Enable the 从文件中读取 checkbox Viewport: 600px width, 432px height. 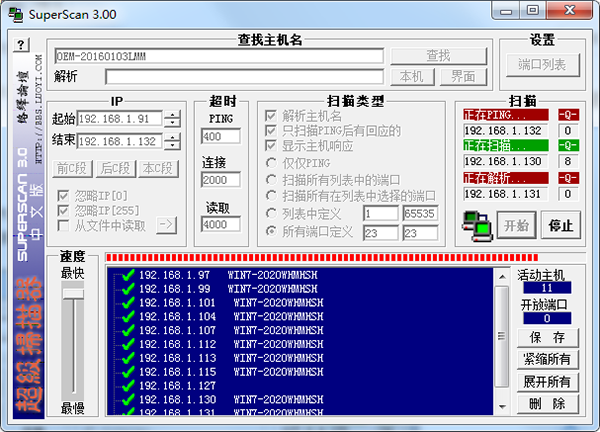pyautogui.click(x=65, y=224)
